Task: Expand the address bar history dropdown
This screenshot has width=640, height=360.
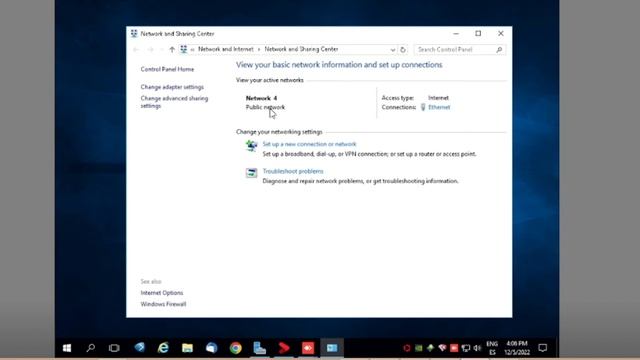Action: (x=393, y=49)
